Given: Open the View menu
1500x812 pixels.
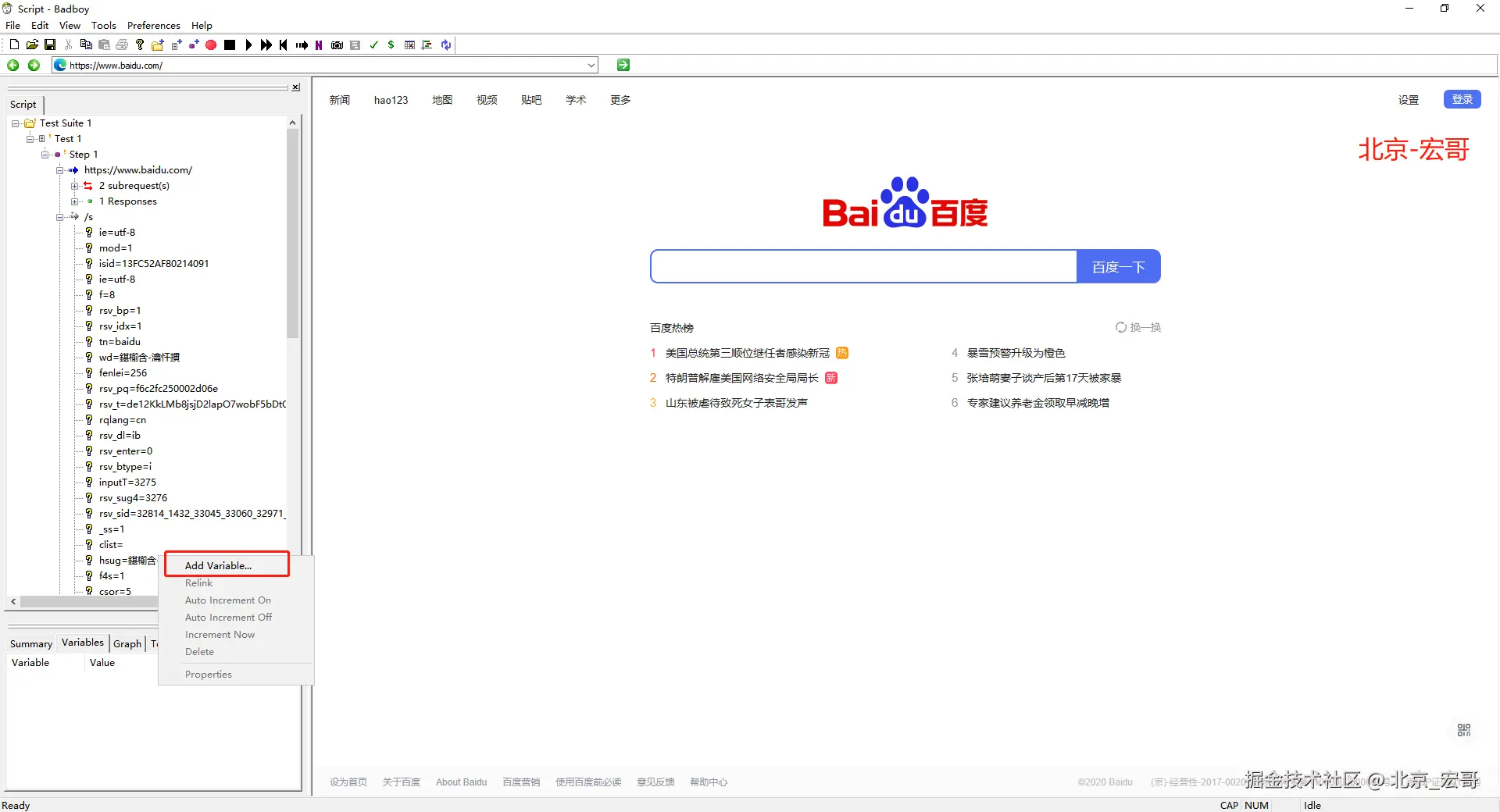Looking at the screenshot, I should (70, 26).
